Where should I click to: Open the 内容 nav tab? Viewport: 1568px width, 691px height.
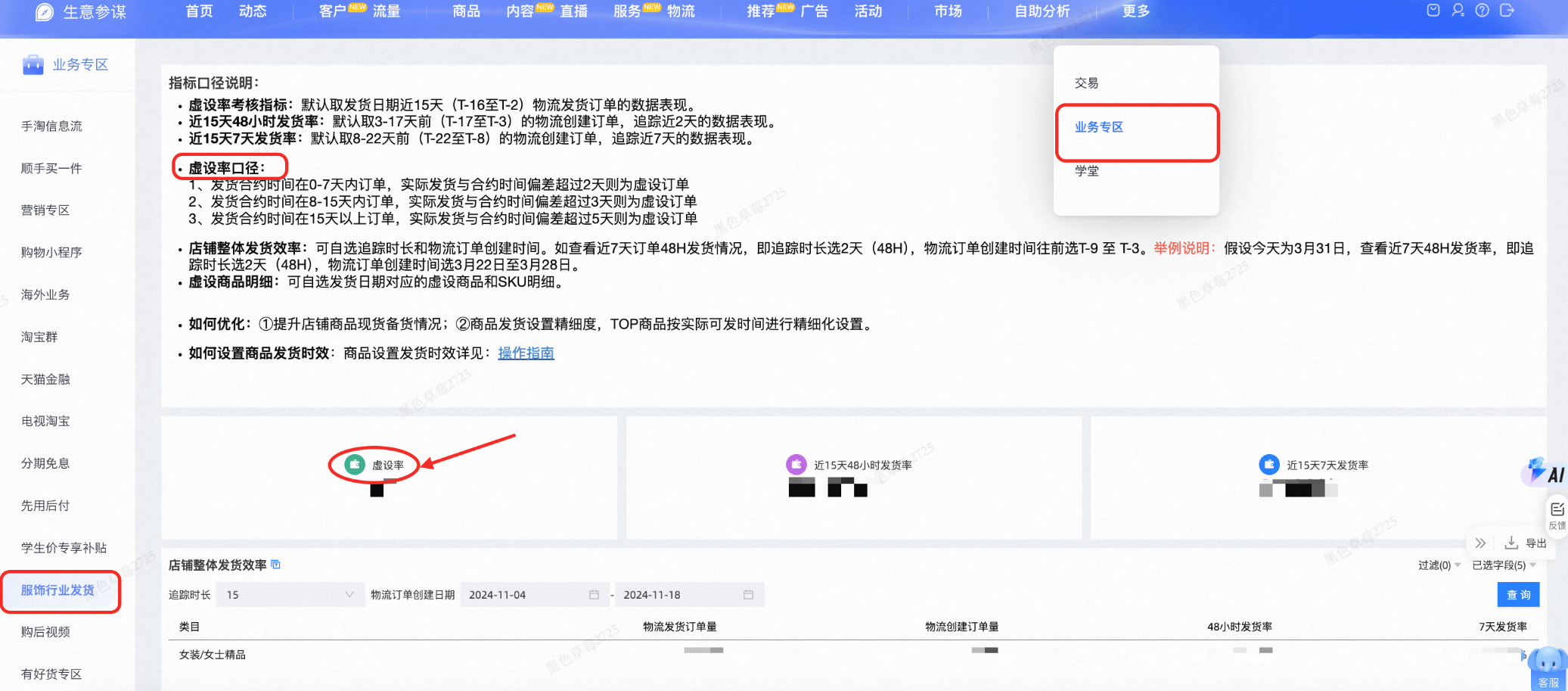click(x=520, y=11)
